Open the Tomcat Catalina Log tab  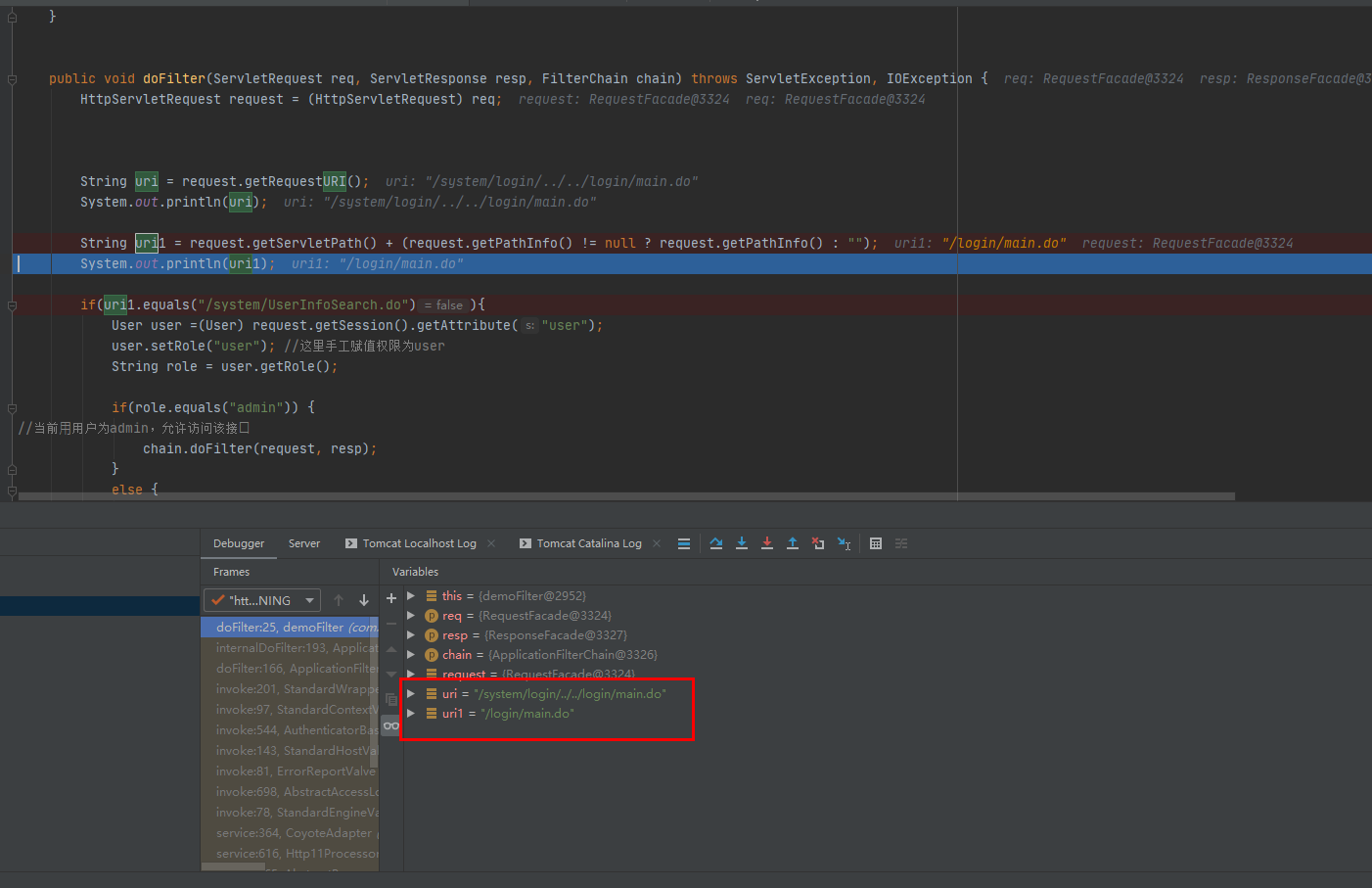pyautogui.click(x=588, y=543)
